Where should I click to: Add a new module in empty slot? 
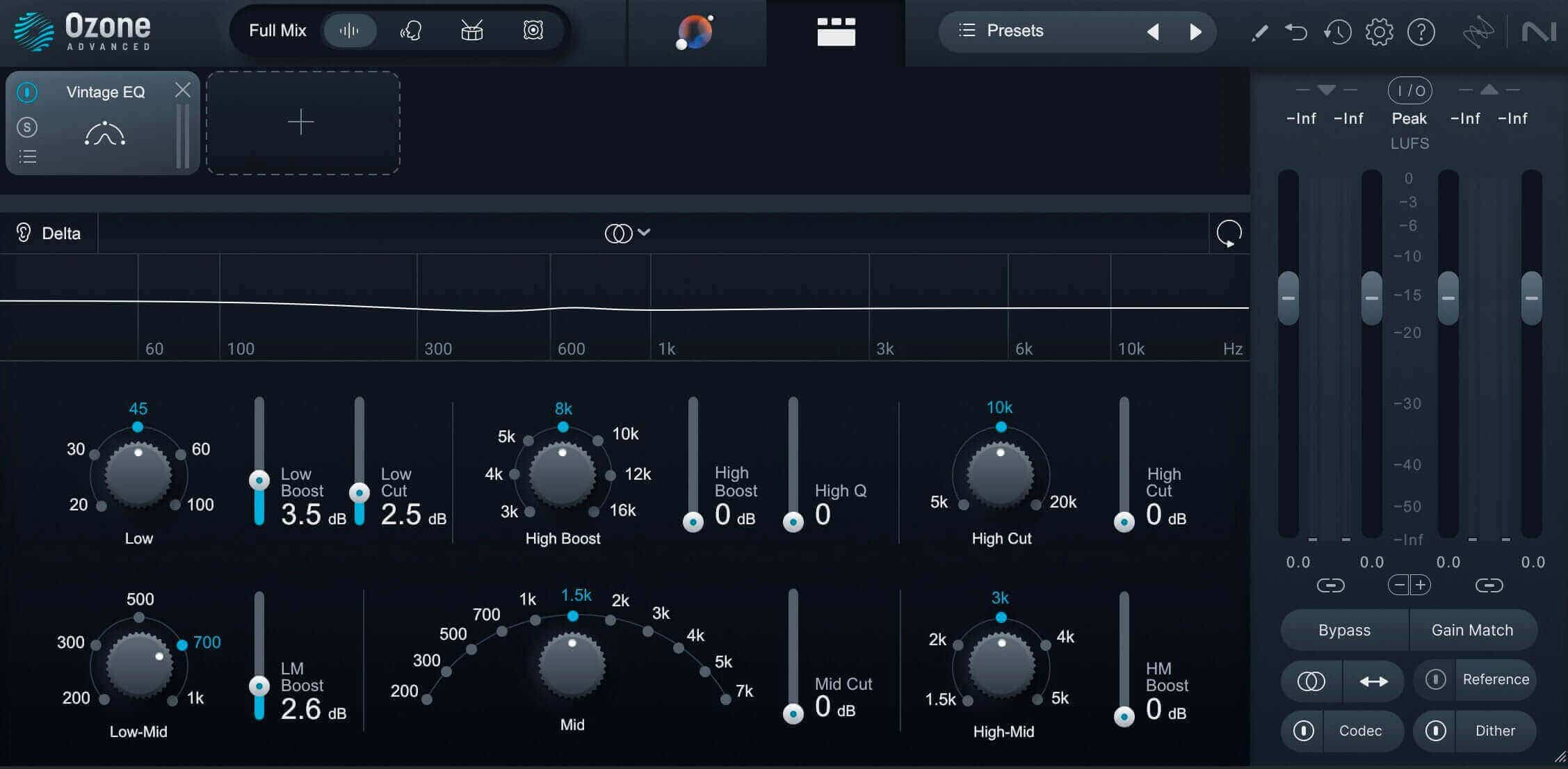coord(302,122)
